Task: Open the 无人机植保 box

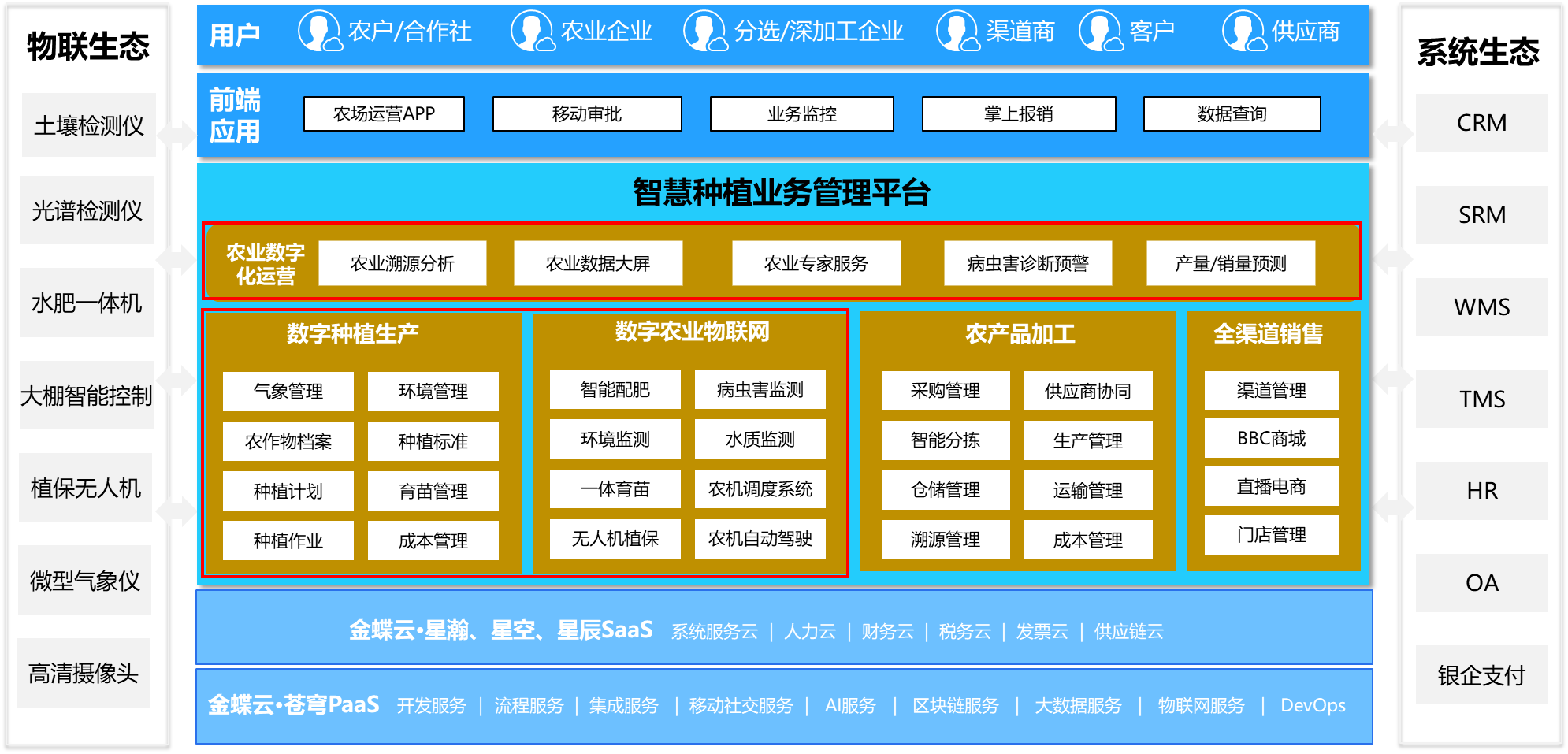Action: [x=615, y=538]
